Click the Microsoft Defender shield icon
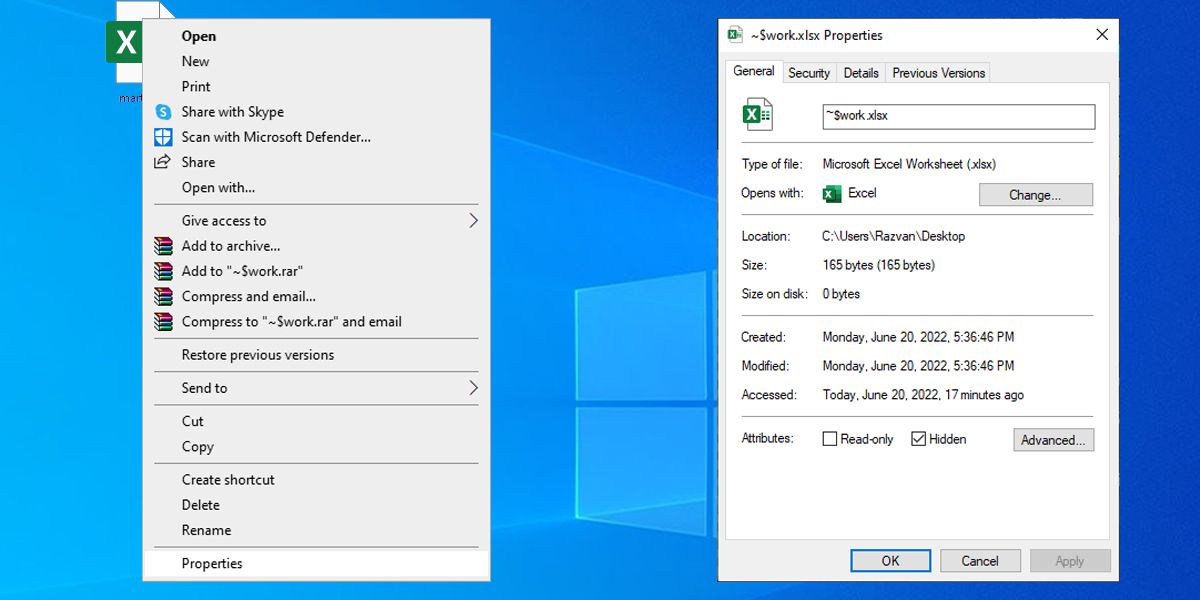This screenshot has width=1200, height=600. click(x=163, y=137)
